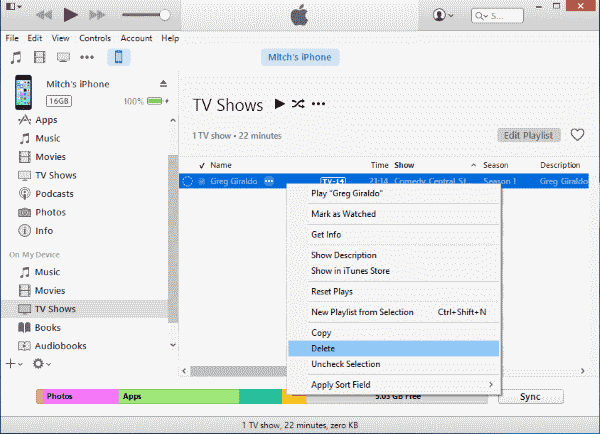
Task: Click the Play button in top toolbar
Action: tap(70, 15)
